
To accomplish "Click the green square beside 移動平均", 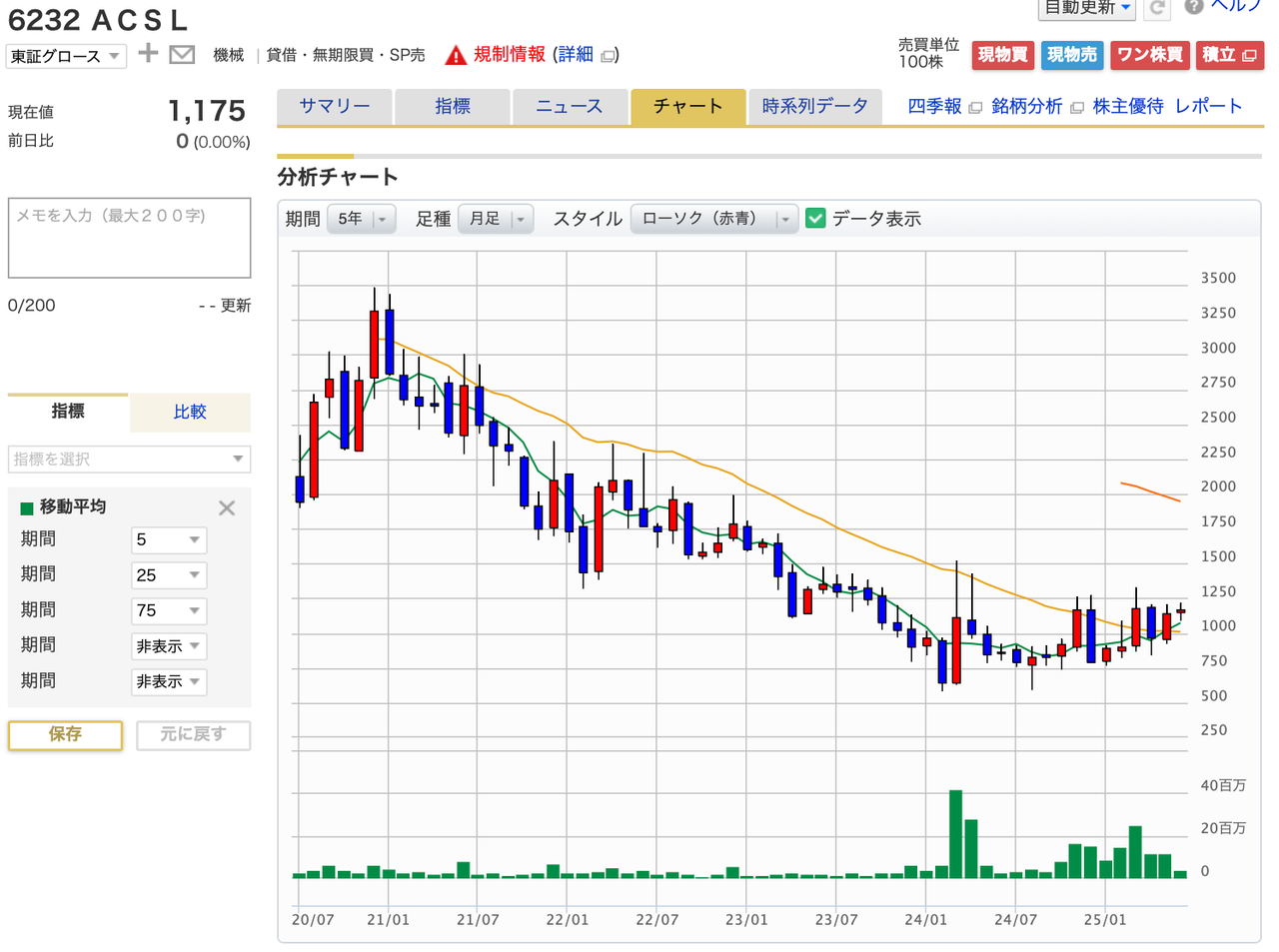I will coord(27,508).
